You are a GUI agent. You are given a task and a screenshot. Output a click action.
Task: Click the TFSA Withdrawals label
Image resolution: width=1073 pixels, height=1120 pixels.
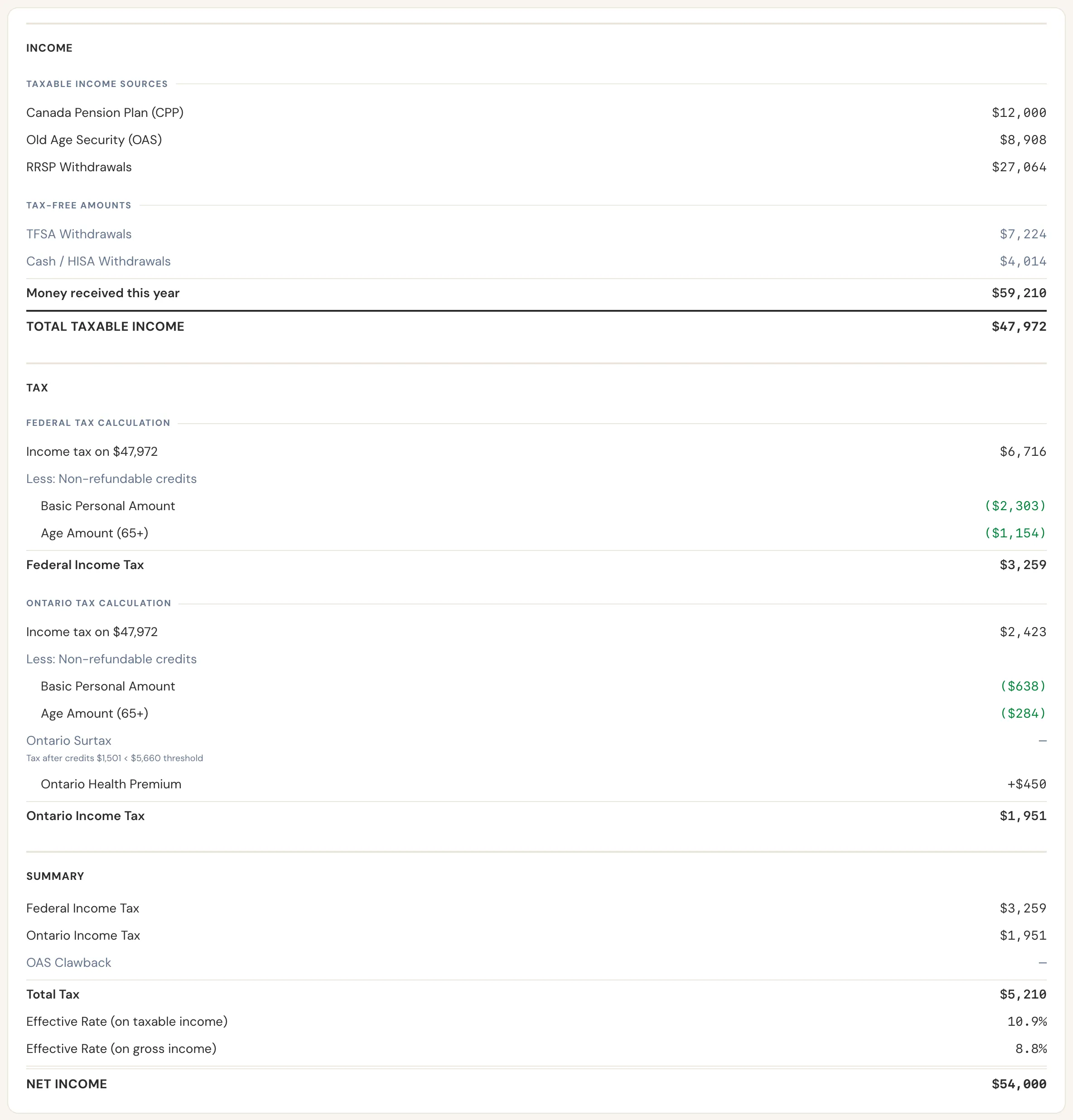pos(79,234)
